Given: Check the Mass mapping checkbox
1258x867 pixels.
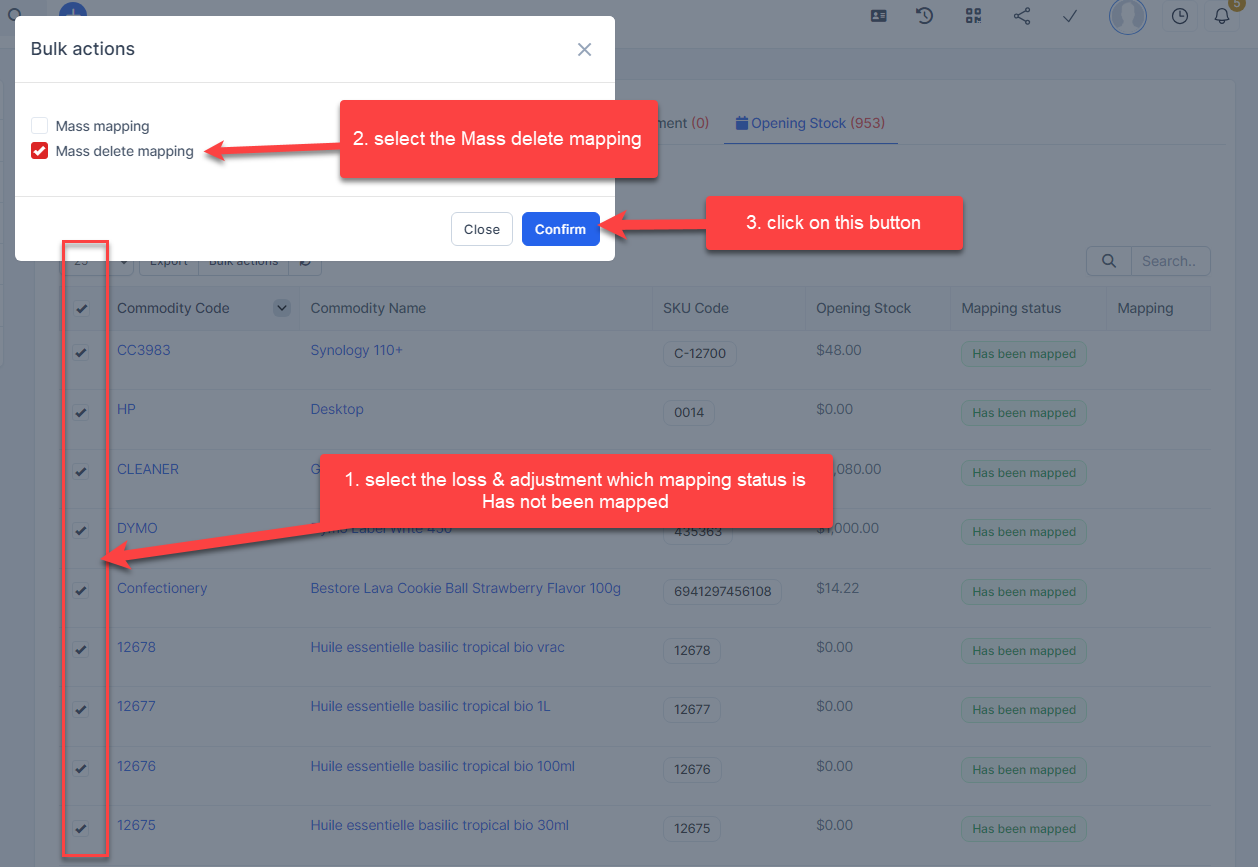Looking at the screenshot, I should coord(40,126).
